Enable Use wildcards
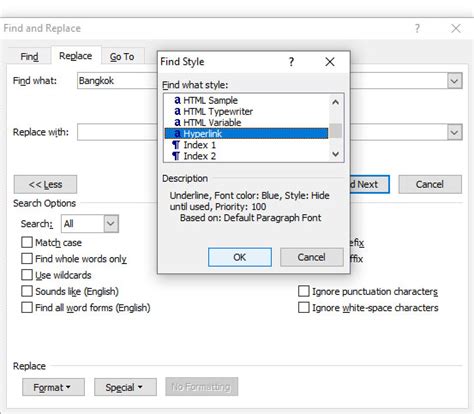The image size is (474, 414). [x=27, y=275]
